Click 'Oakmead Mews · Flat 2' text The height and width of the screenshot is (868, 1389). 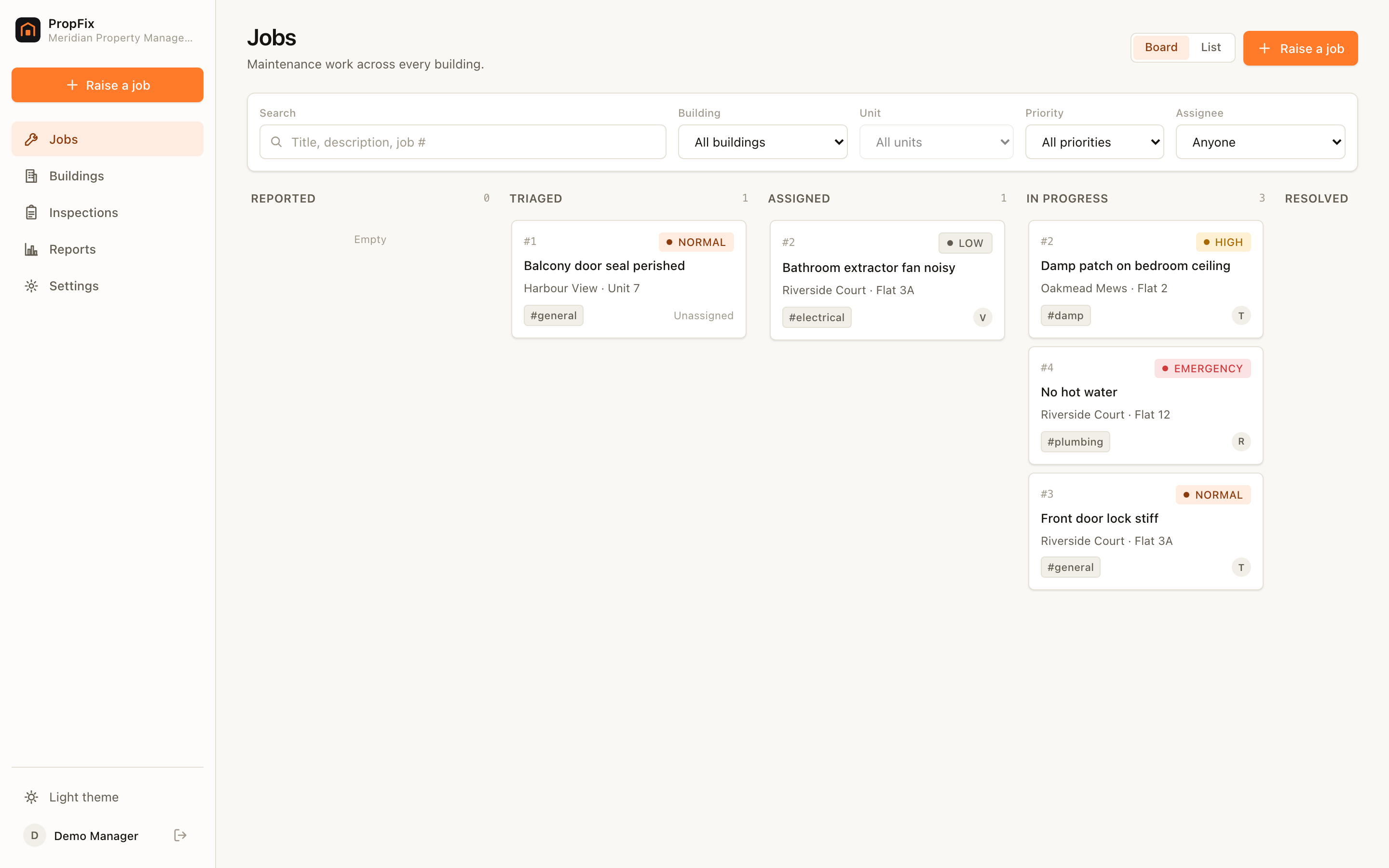coord(1104,288)
